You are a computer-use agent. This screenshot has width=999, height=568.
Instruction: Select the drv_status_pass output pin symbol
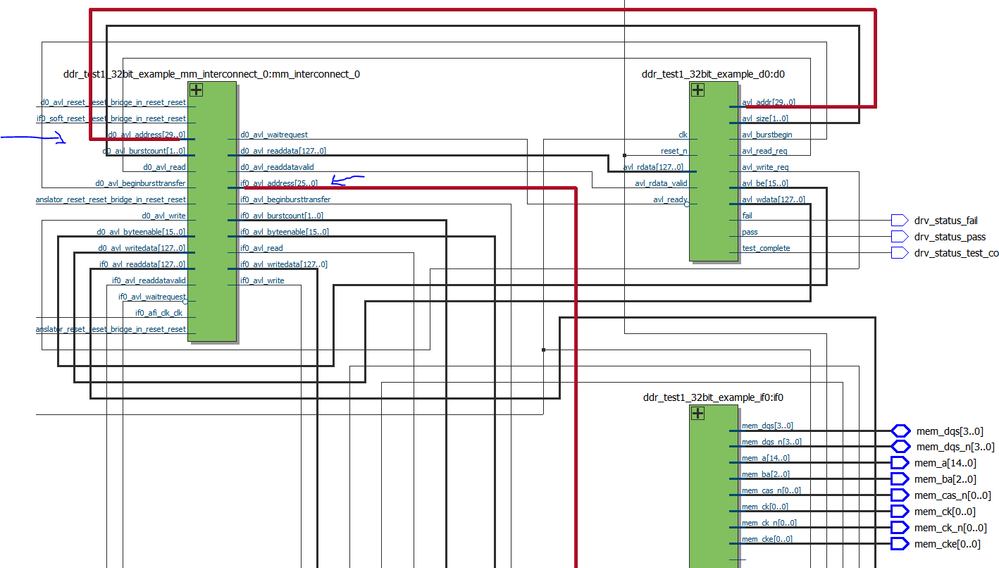click(x=900, y=237)
